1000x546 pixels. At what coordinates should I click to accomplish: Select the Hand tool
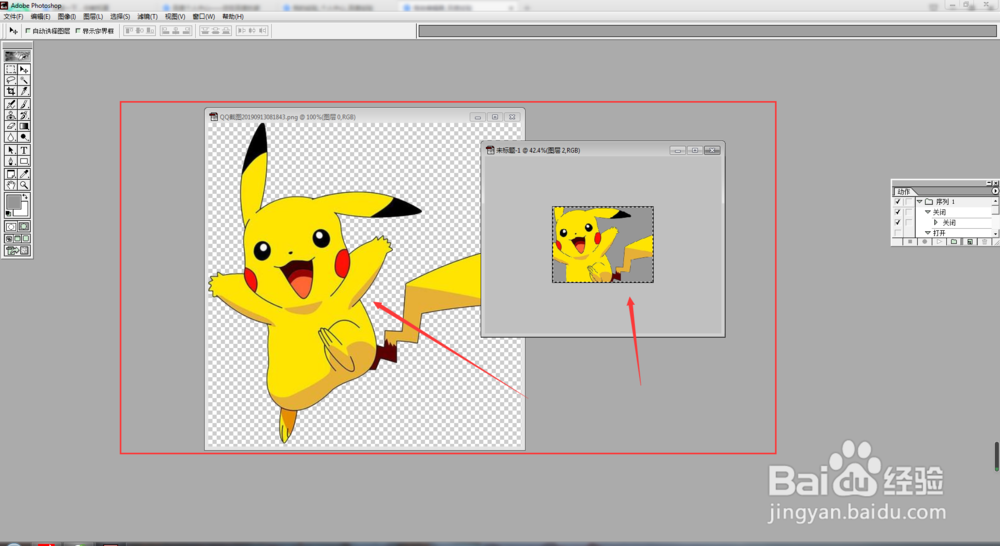[10, 184]
